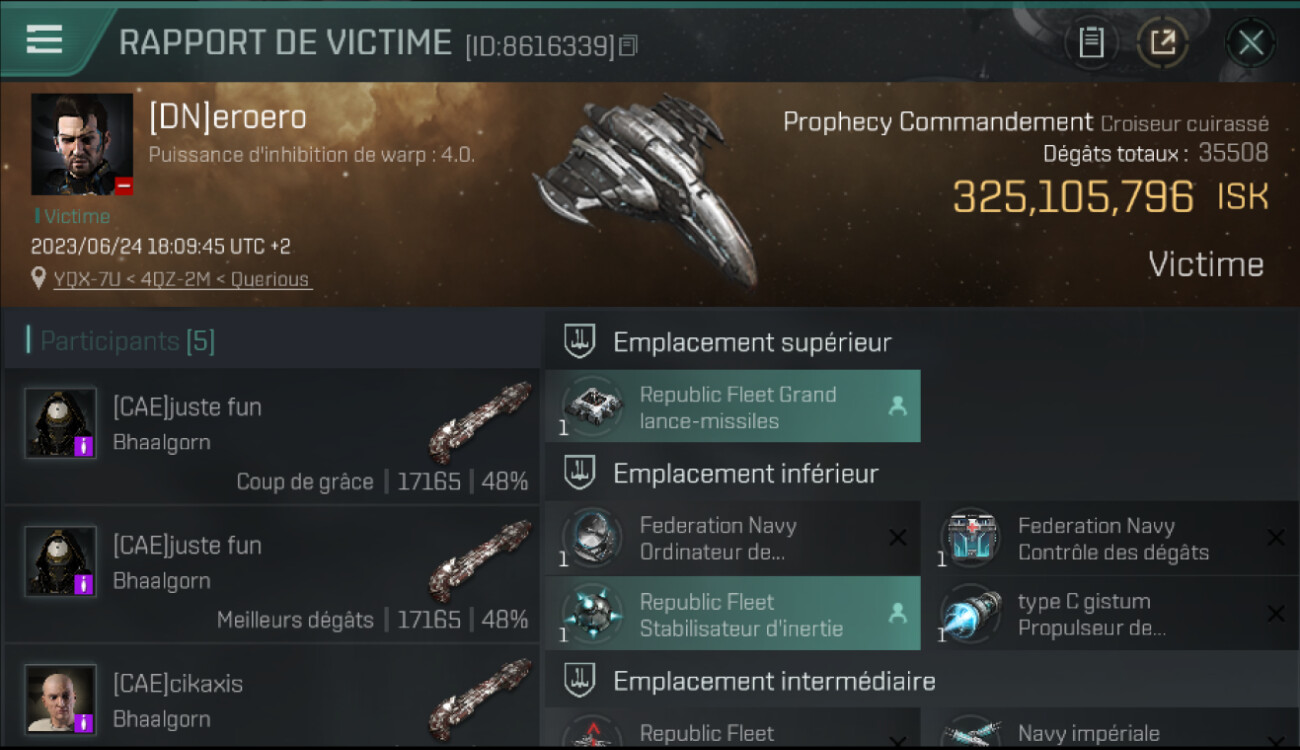Open the [DN]eroero victim portrait
Screen dimensions: 1300x750
point(82,144)
